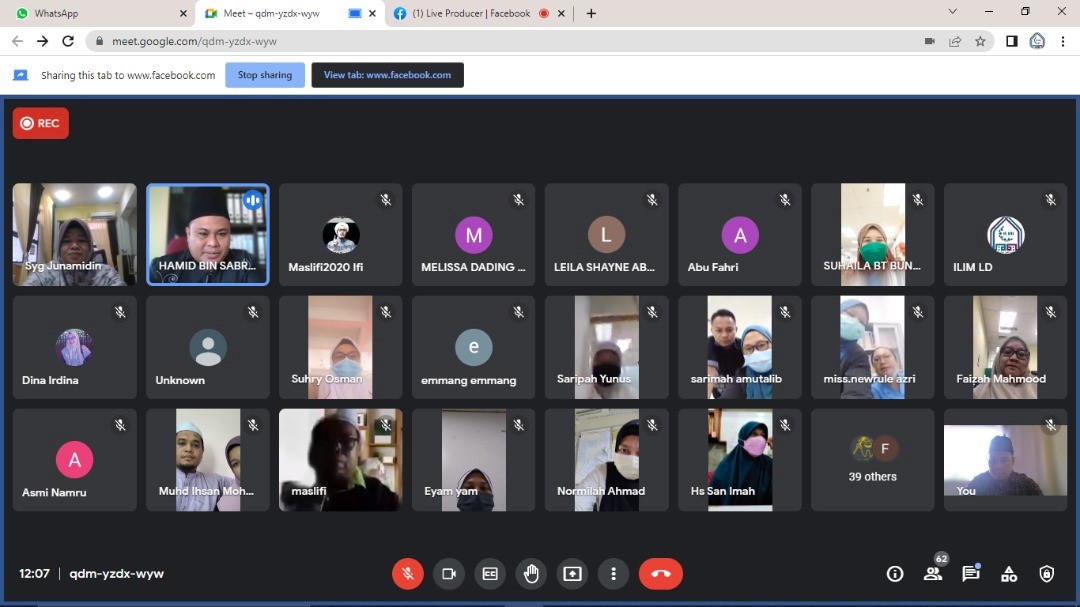1080x607 pixels.
Task: Turn on closed captions
Action: pyautogui.click(x=490, y=573)
